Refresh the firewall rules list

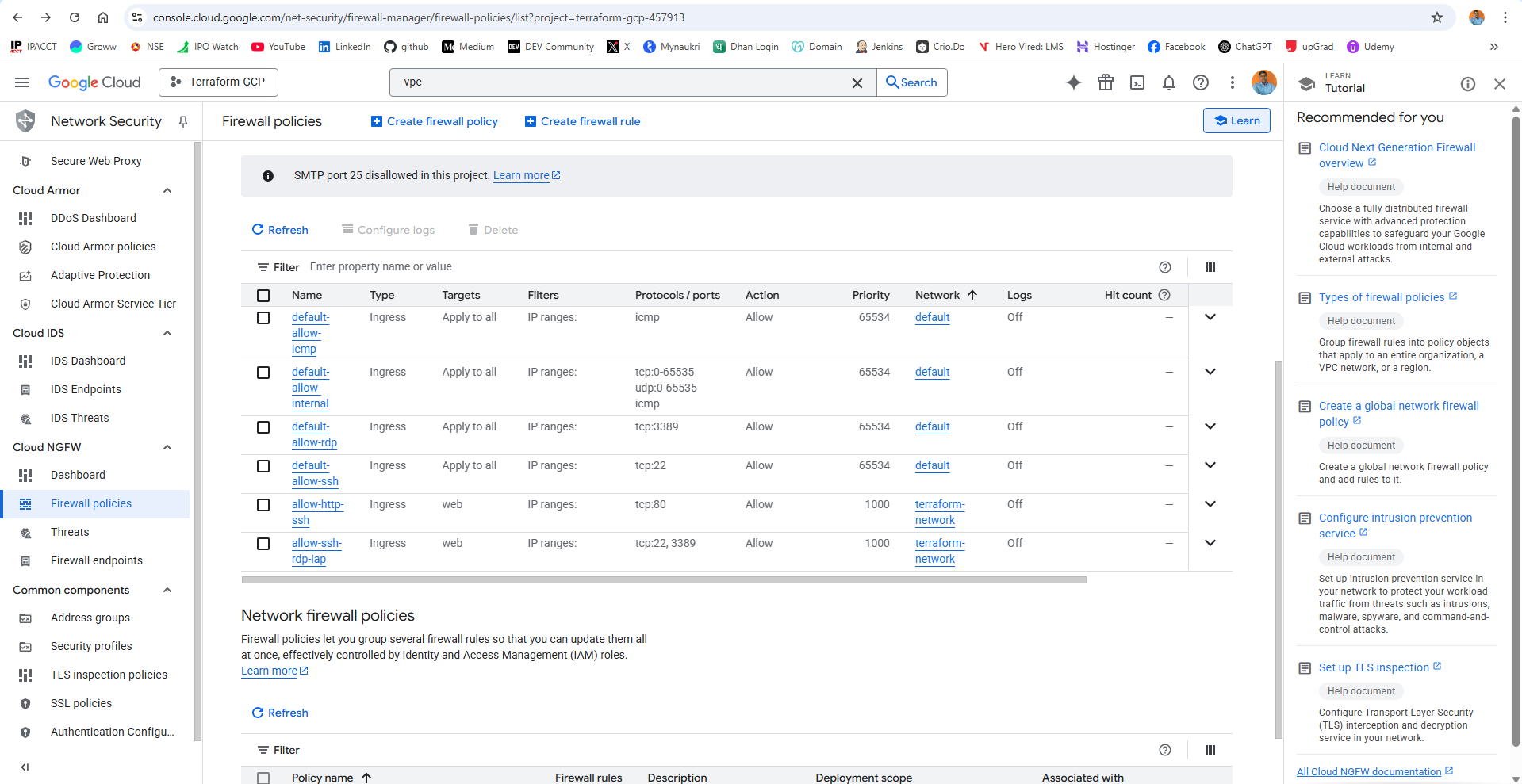[280, 230]
